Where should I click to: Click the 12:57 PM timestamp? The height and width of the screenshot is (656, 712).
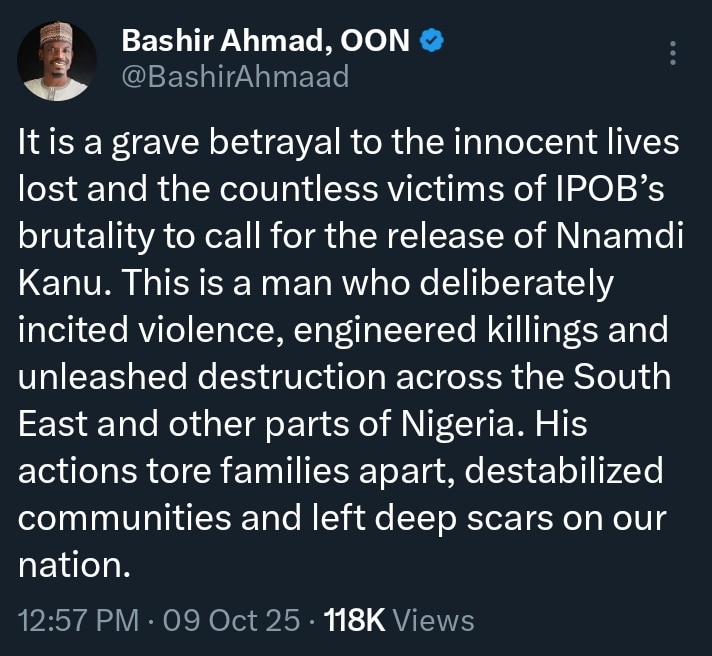(x=79, y=620)
